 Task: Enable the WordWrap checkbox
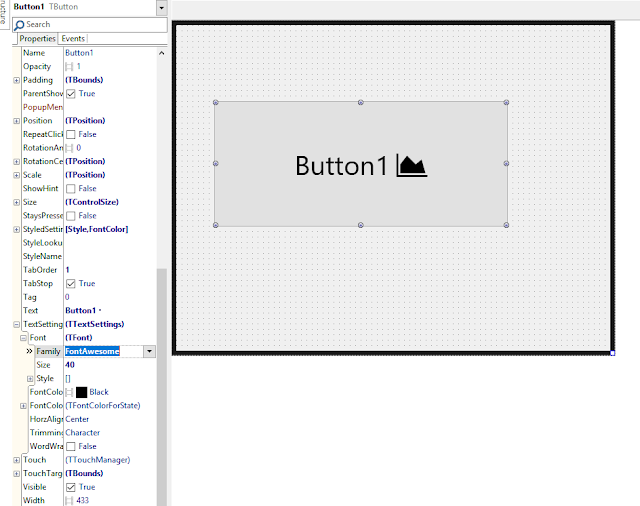(x=71, y=446)
